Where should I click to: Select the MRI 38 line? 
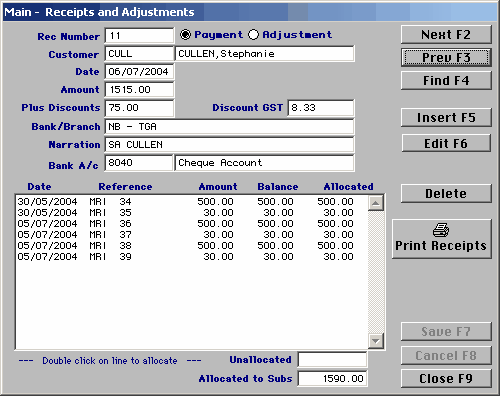(x=192, y=246)
